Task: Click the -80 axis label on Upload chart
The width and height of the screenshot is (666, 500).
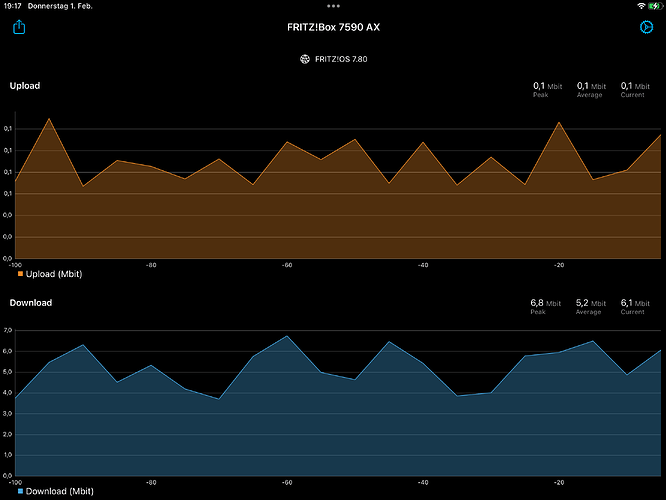Action: pos(151,265)
